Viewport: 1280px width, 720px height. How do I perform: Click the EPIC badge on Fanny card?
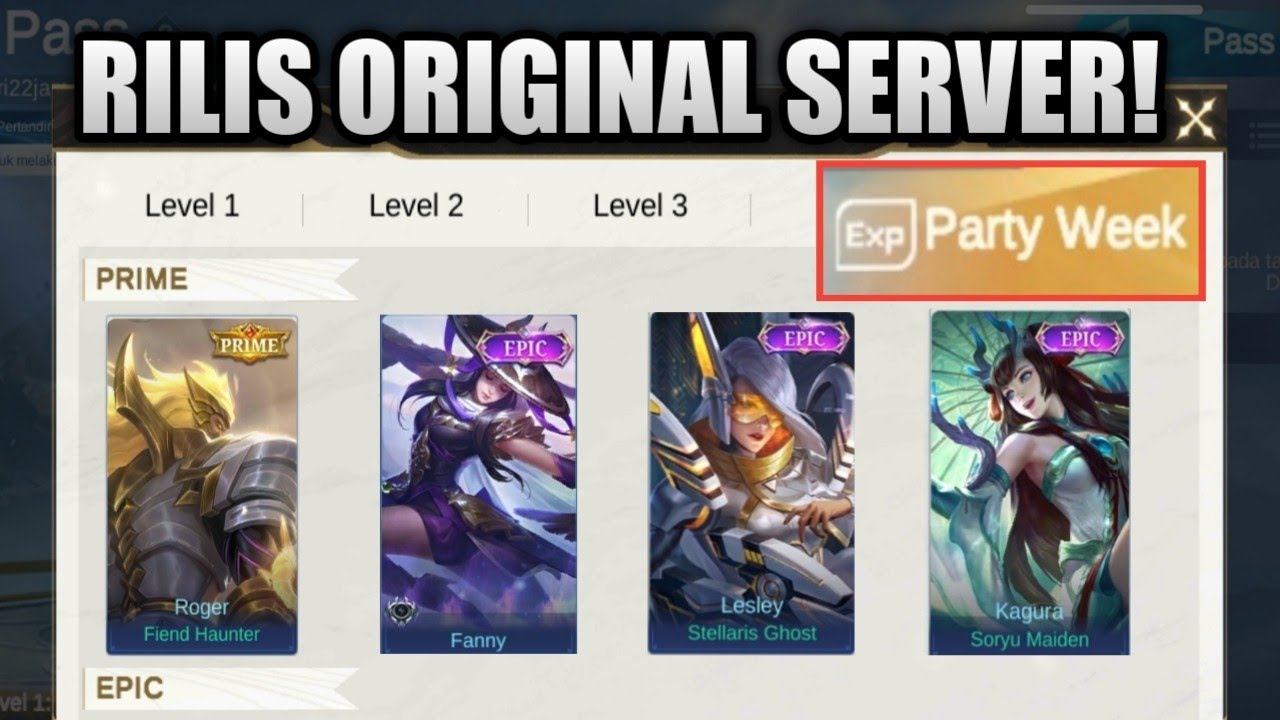coord(525,346)
